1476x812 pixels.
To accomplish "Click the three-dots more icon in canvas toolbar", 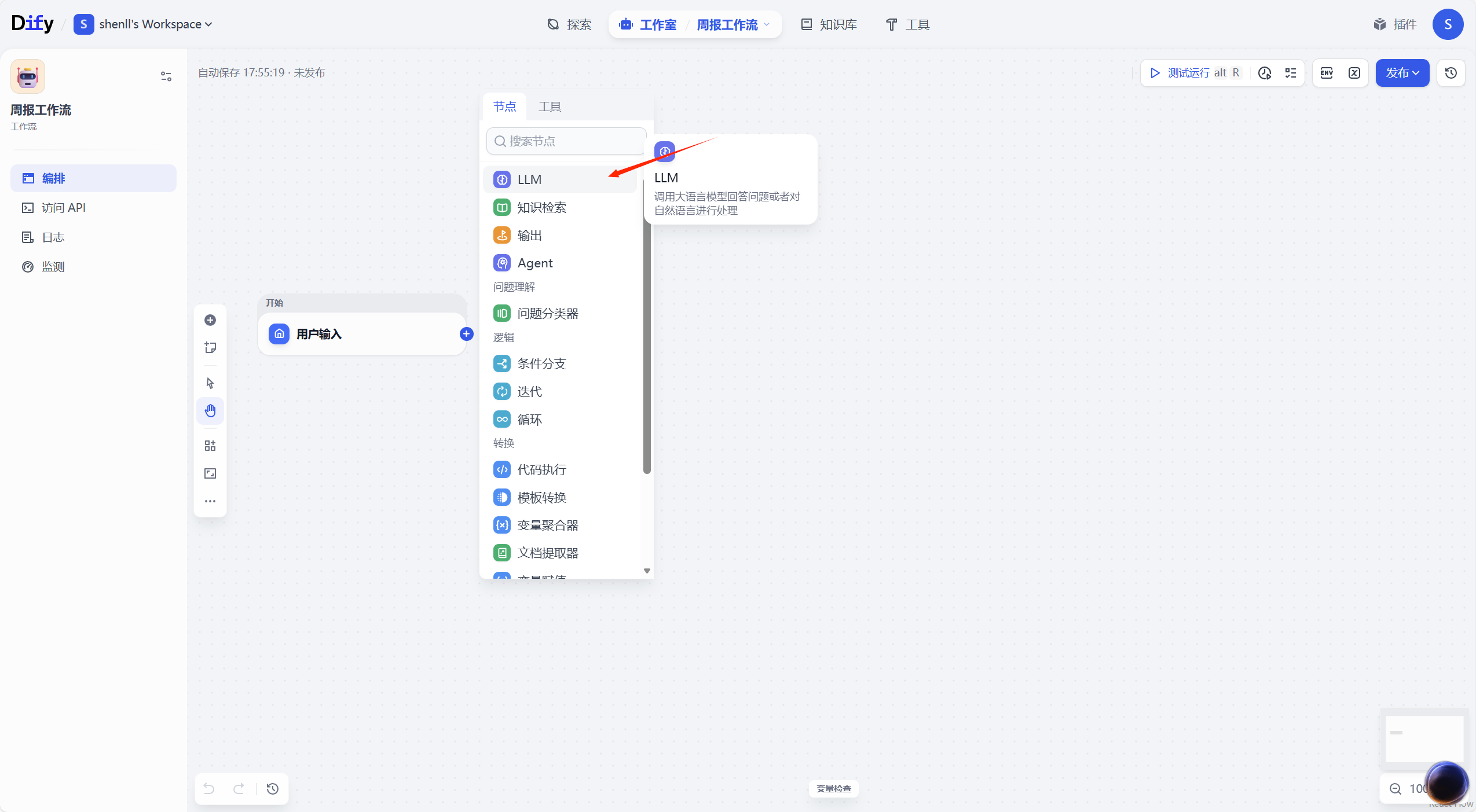I will [x=210, y=501].
